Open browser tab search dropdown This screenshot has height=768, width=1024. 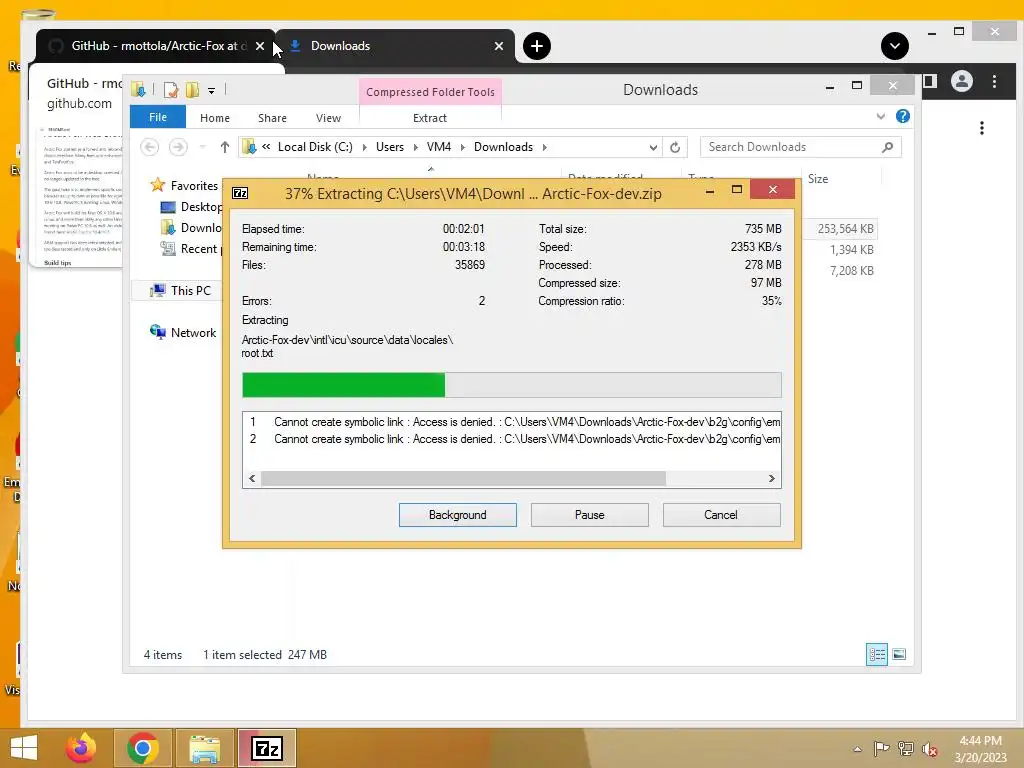click(895, 46)
